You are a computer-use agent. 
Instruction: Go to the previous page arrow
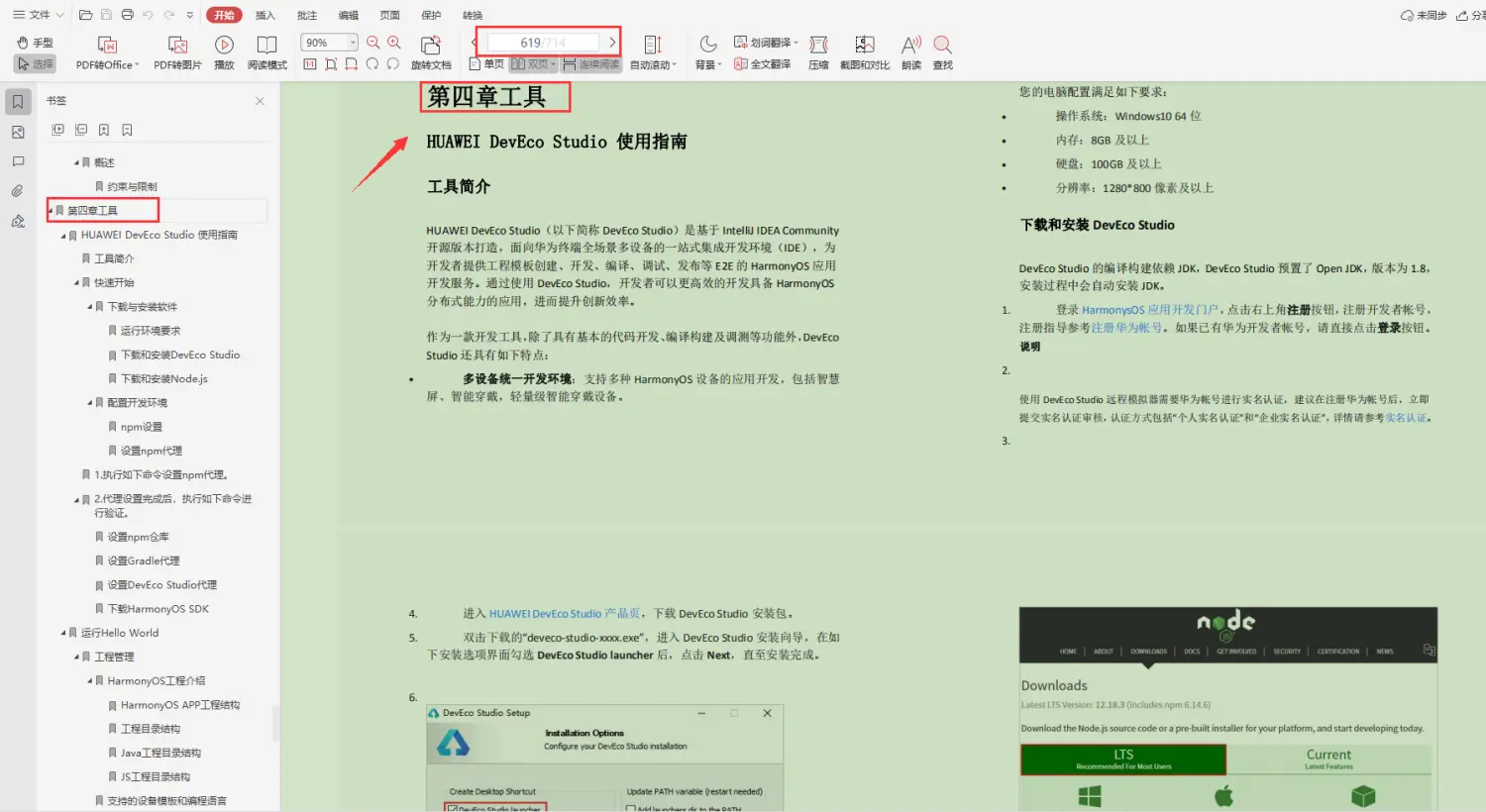(475, 43)
